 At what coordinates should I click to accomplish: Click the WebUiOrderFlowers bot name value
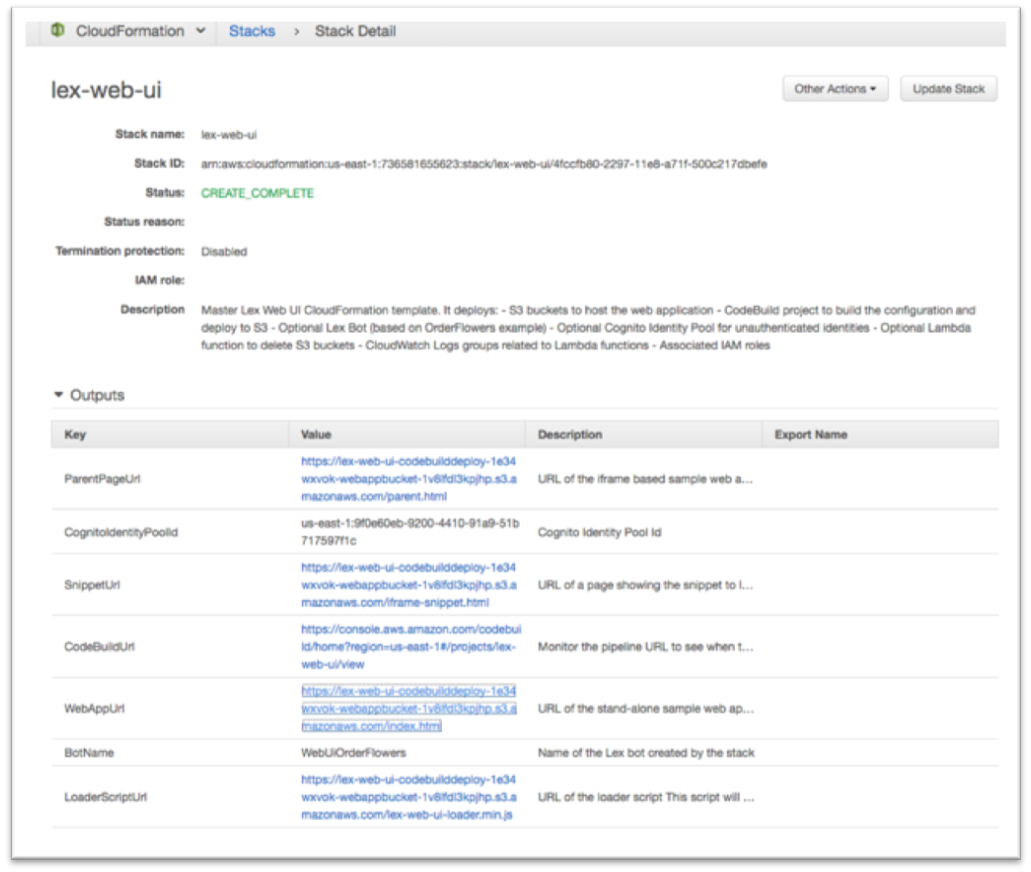[354, 752]
